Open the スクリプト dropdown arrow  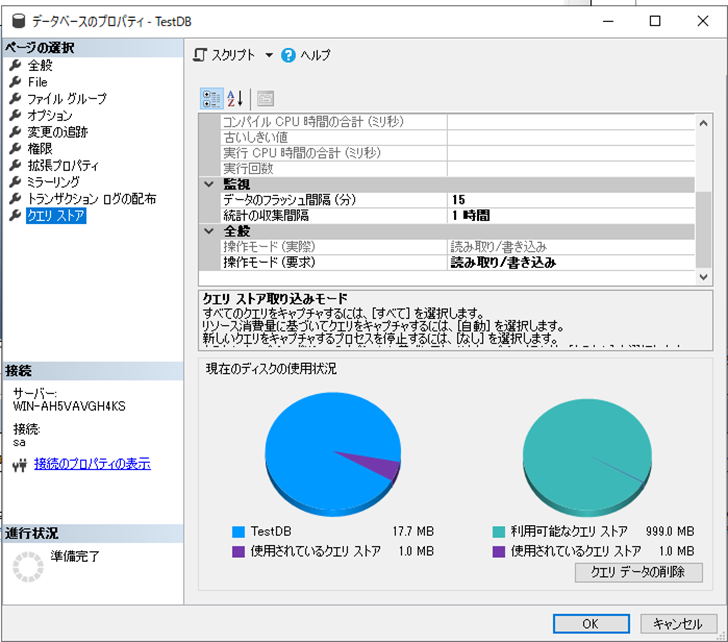coord(269,56)
